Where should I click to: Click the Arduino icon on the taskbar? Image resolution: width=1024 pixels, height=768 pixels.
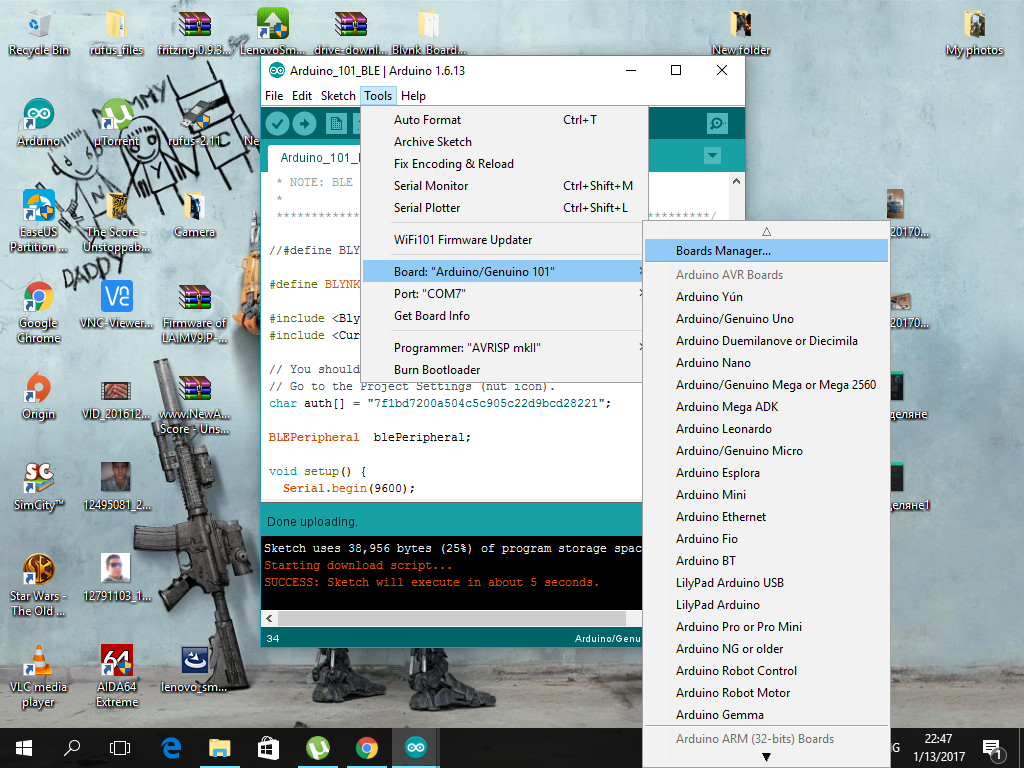pyautogui.click(x=415, y=747)
